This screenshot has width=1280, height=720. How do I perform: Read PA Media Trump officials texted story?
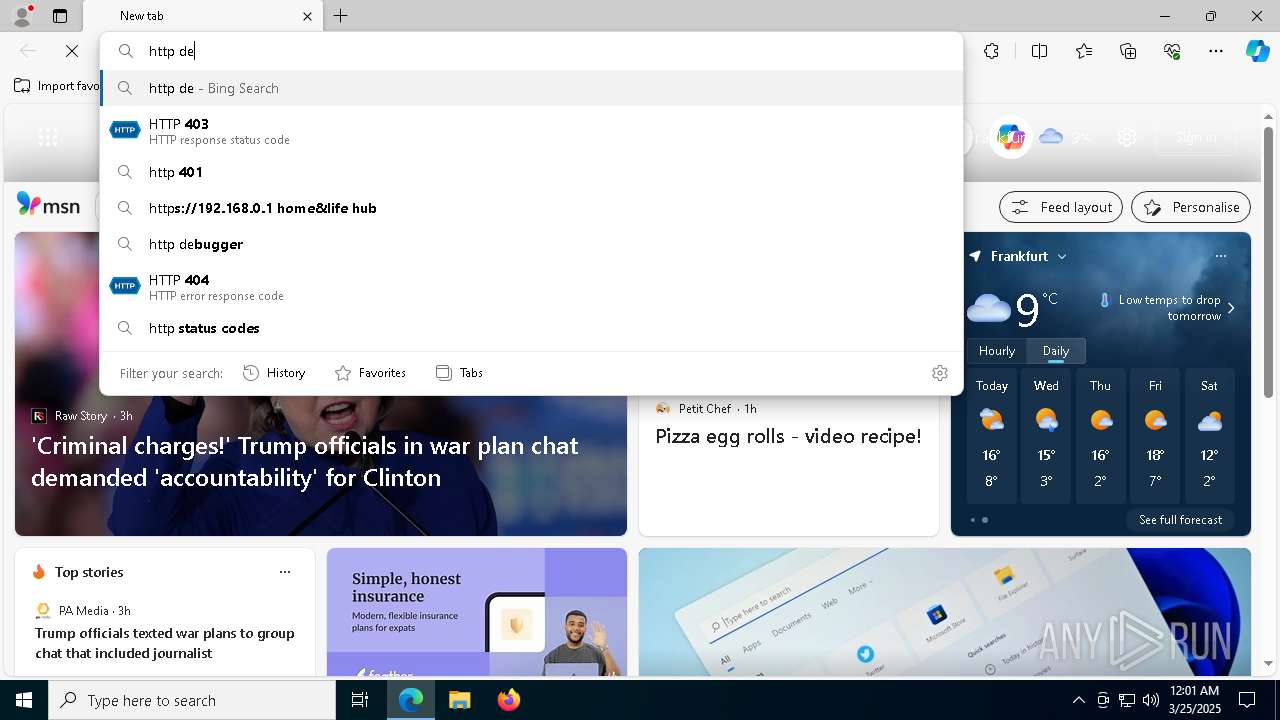165,643
